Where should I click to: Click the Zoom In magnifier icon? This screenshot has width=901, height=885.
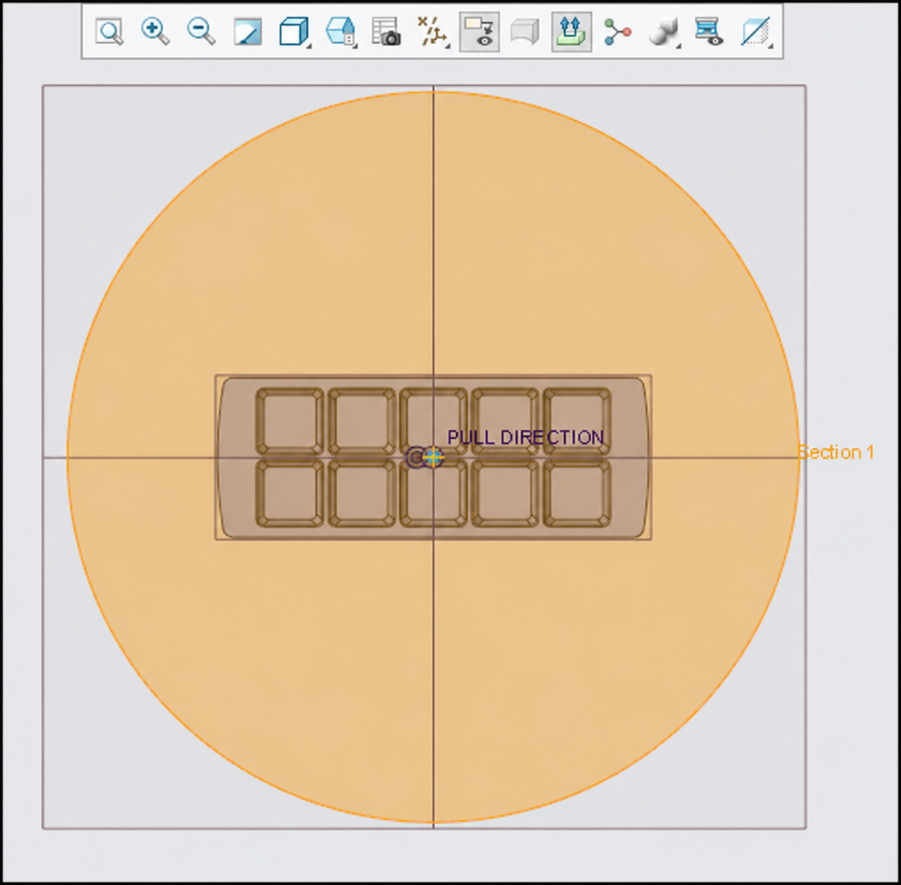(155, 32)
